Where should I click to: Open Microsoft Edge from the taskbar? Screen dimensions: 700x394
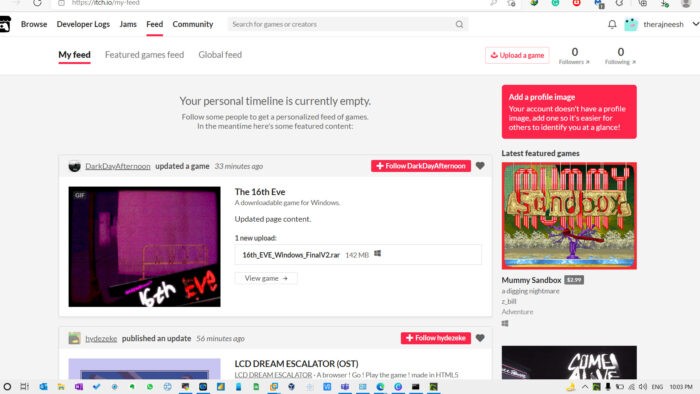(x=380, y=387)
